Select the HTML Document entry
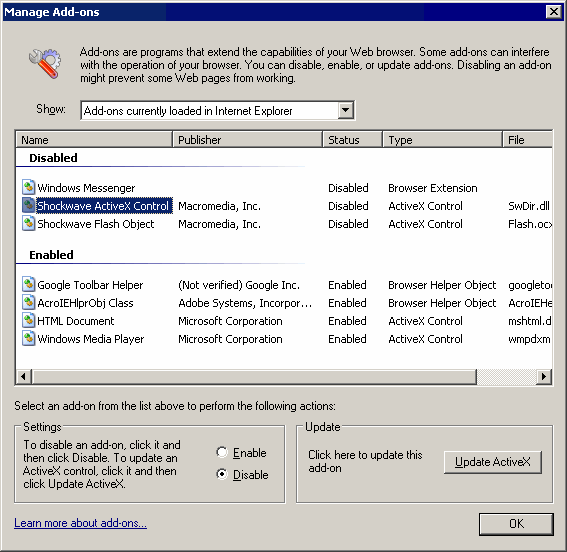 (76, 321)
